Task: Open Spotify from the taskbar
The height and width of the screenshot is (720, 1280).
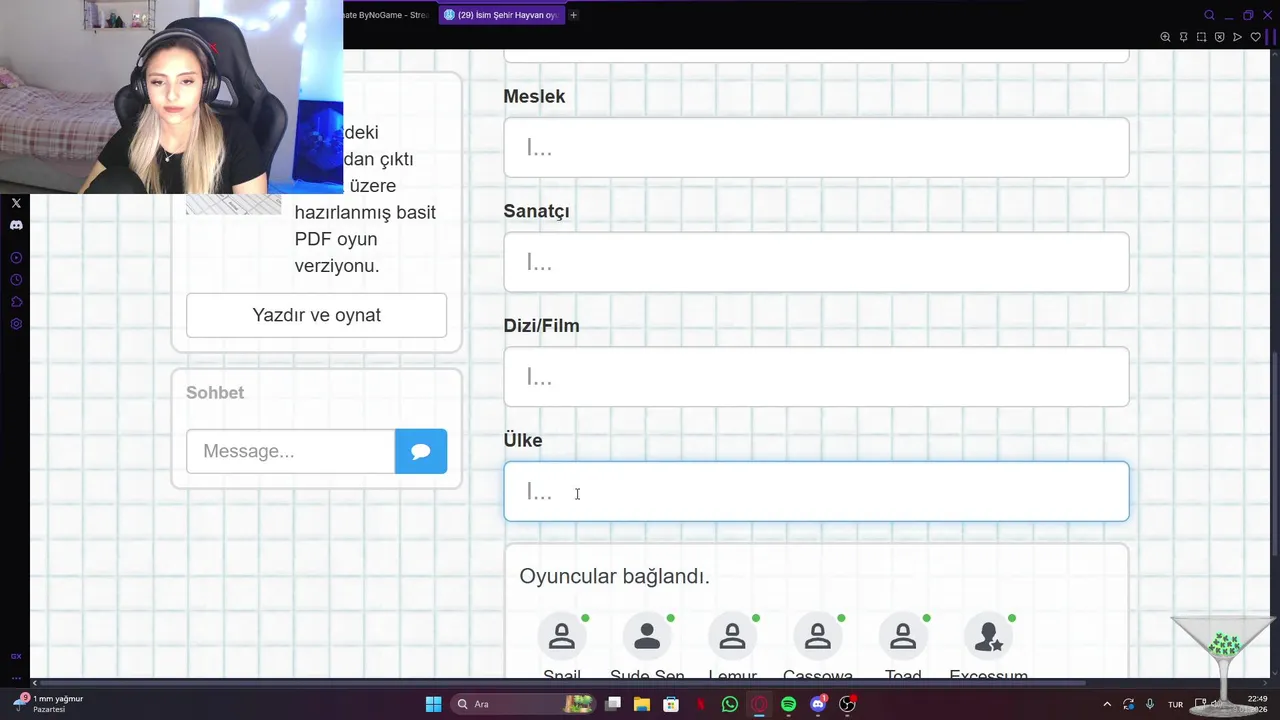Action: [x=788, y=704]
